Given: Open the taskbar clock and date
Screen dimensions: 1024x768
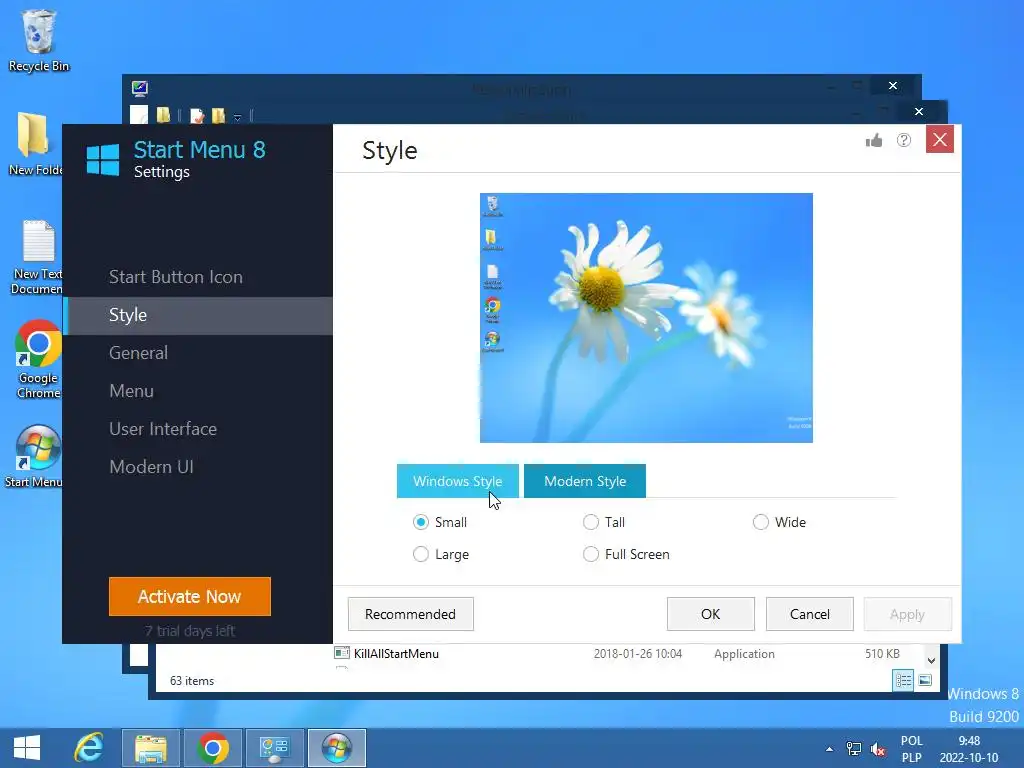Looking at the screenshot, I should 969,749.
